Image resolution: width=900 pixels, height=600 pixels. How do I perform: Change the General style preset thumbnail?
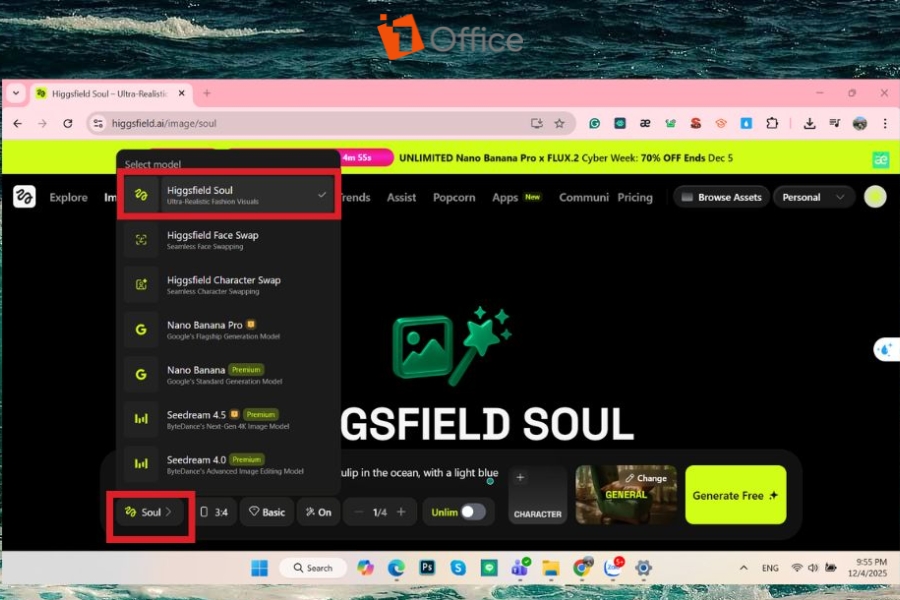[x=626, y=494]
